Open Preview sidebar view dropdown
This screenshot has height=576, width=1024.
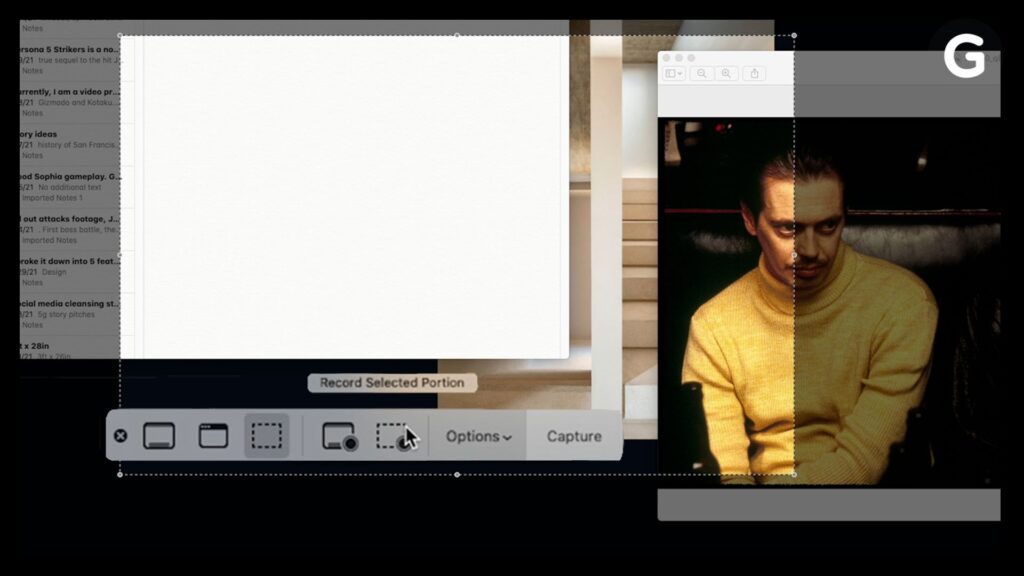[674, 73]
